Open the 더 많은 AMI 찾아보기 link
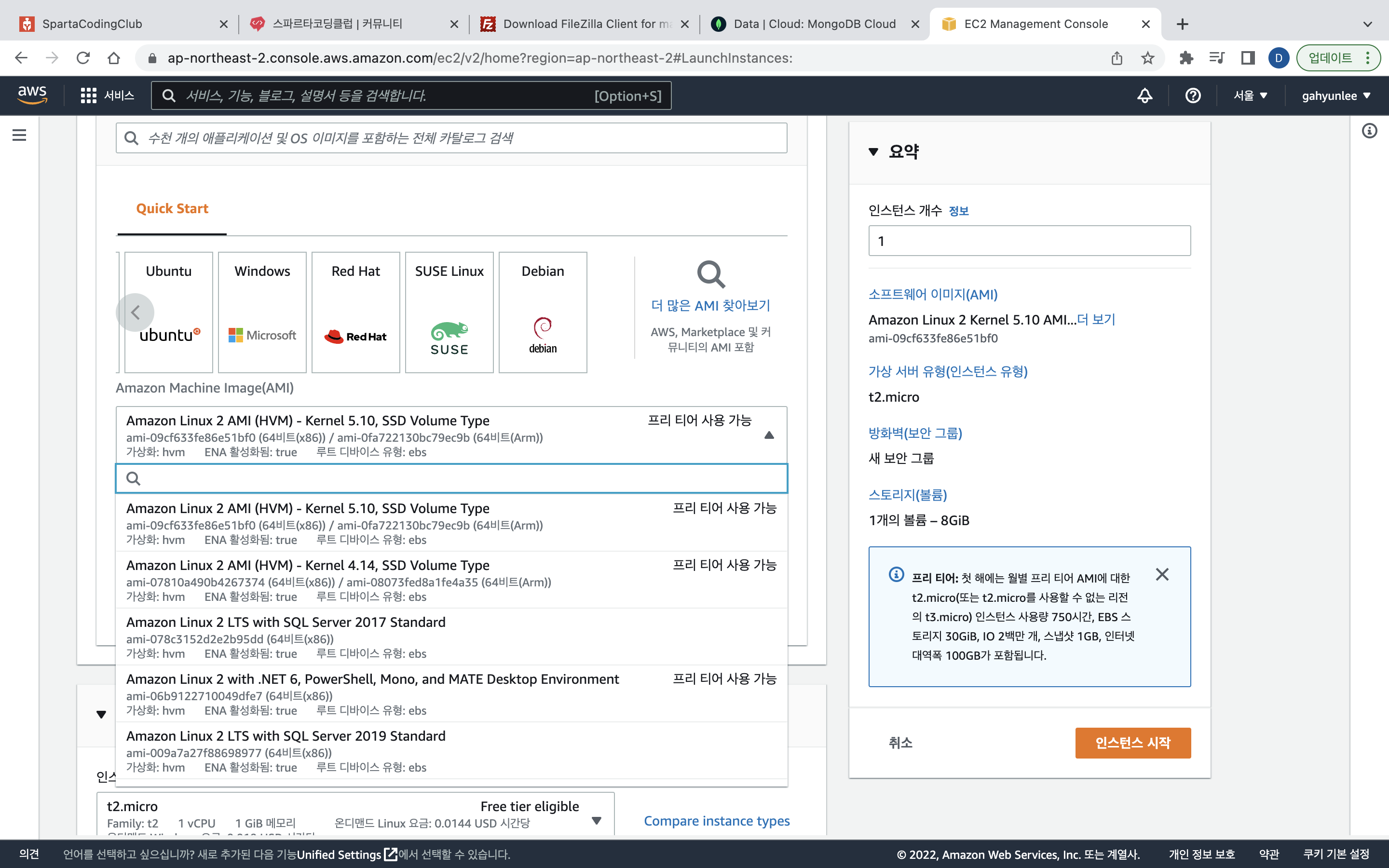This screenshot has height=868, width=1389. [x=710, y=305]
